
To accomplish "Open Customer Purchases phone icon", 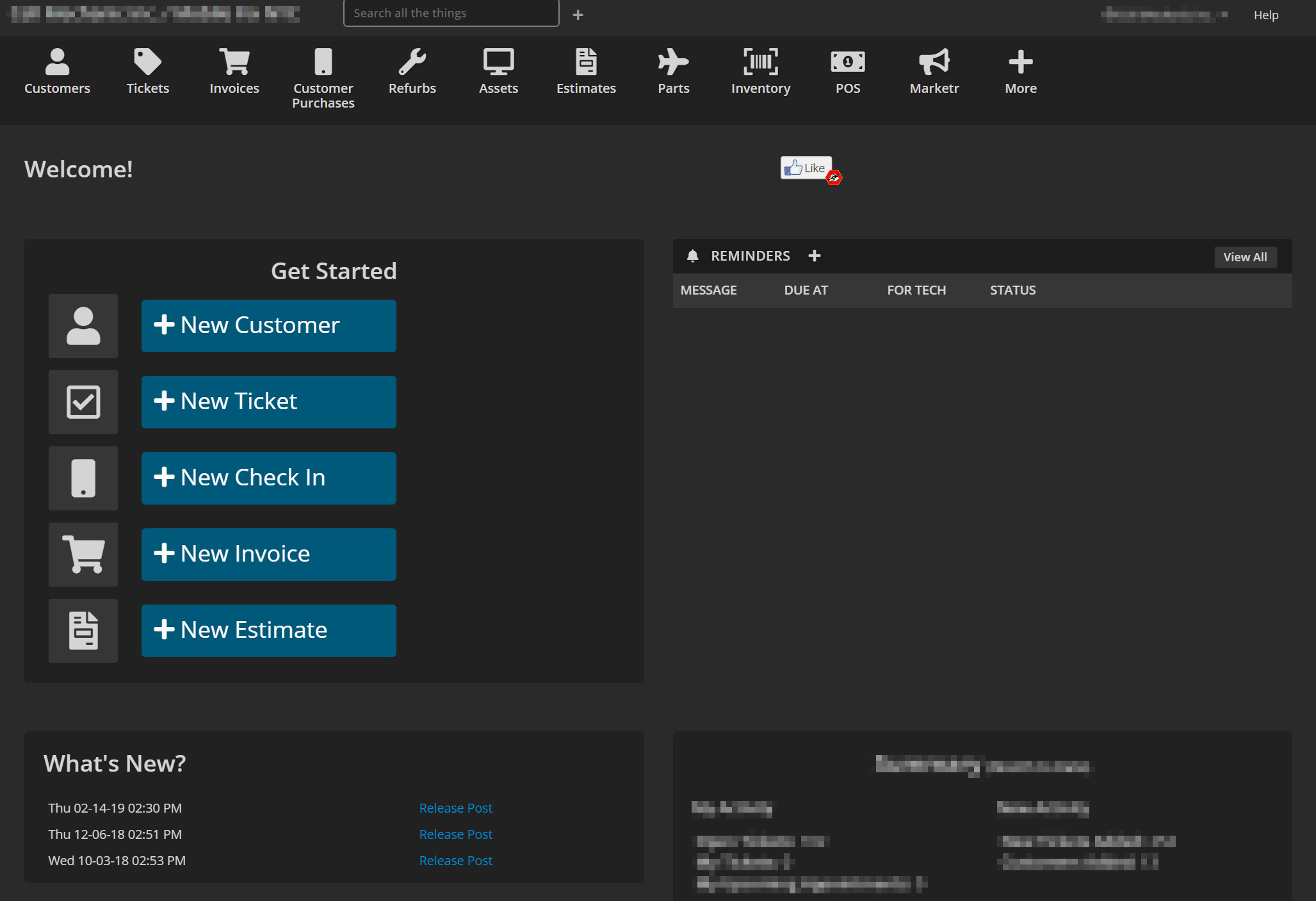I will pyautogui.click(x=323, y=62).
